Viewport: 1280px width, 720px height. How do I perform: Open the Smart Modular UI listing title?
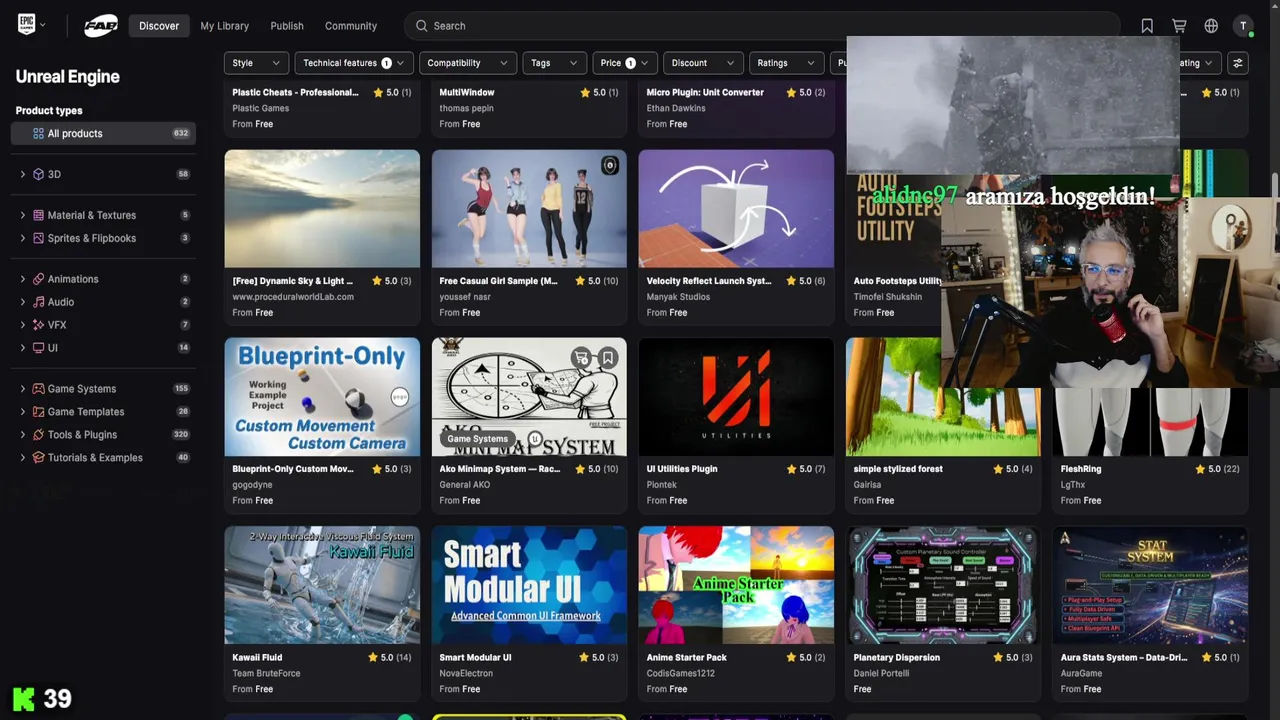click(x=475, y=657)
